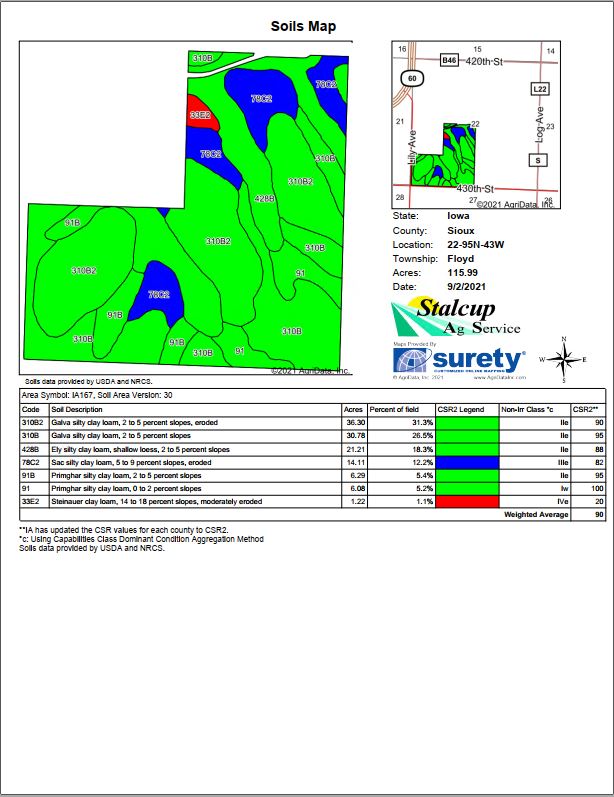The height and width of the screenshot is (797, 614).
Task: Click the Capabilities Class aggregation footnote
Action: click(x=142, y=539)
